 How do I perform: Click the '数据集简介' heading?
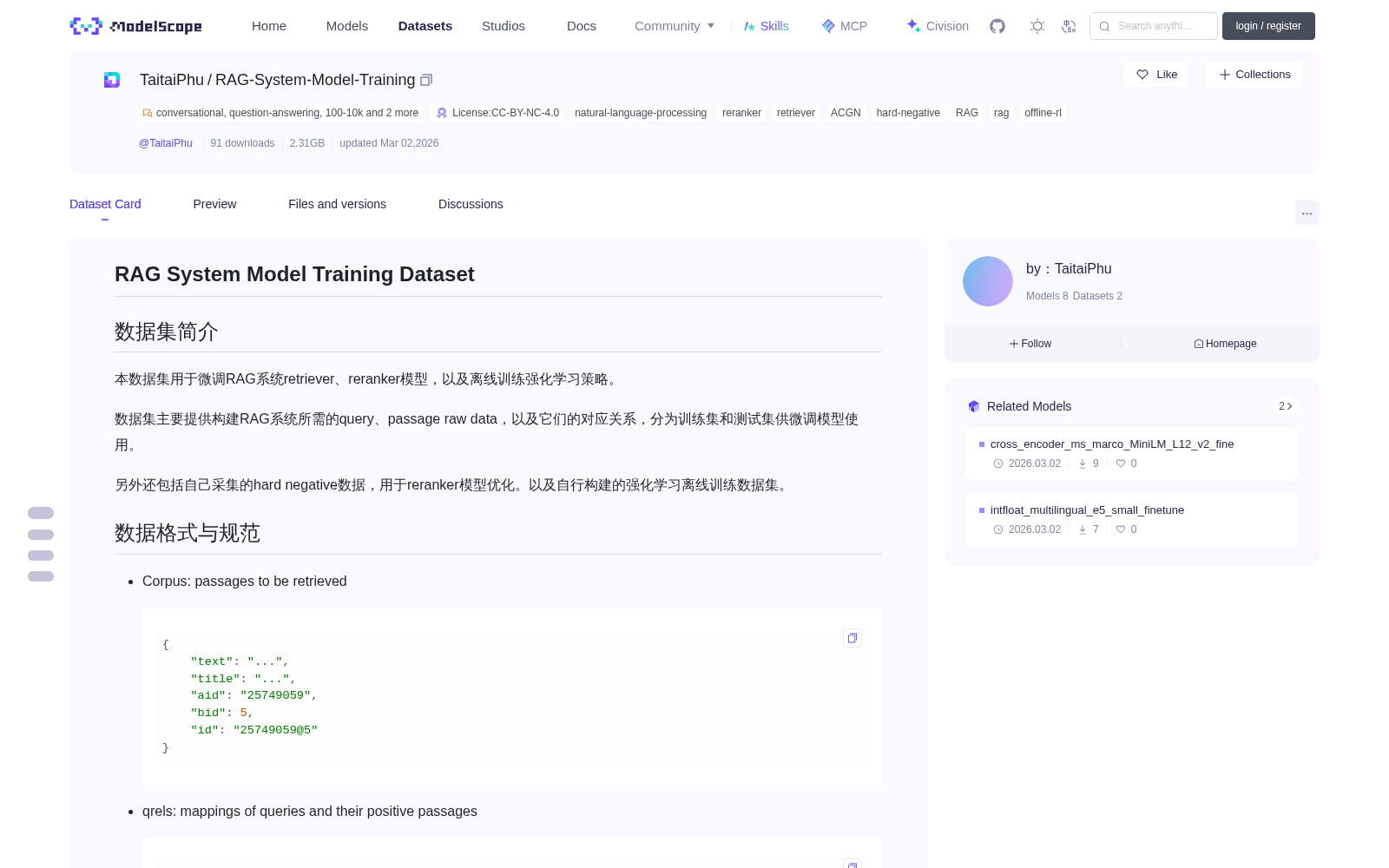[167, 332]
